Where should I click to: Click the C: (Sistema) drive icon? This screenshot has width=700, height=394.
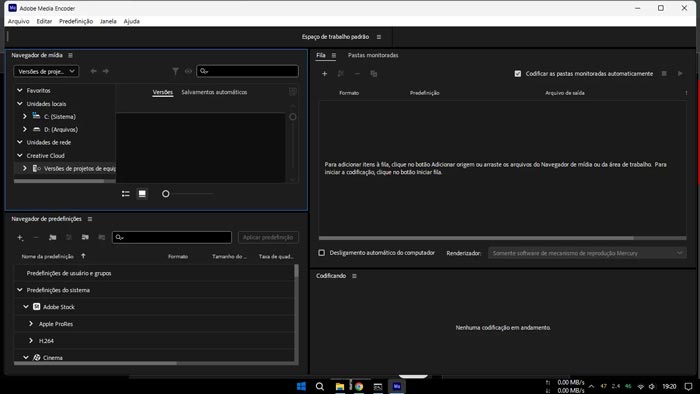click(36, 116)
